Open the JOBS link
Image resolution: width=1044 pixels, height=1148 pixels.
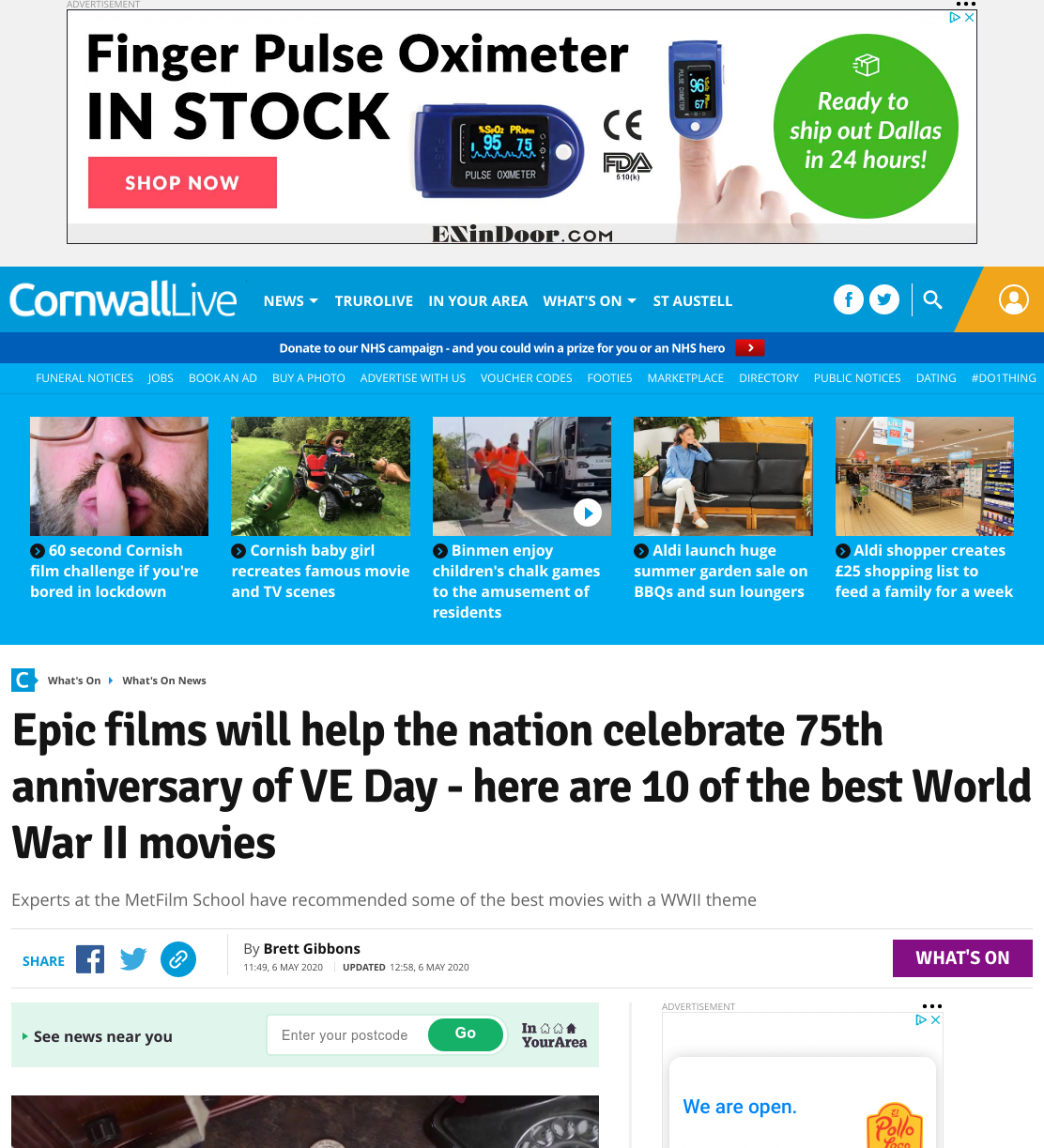tap(161, 378)
